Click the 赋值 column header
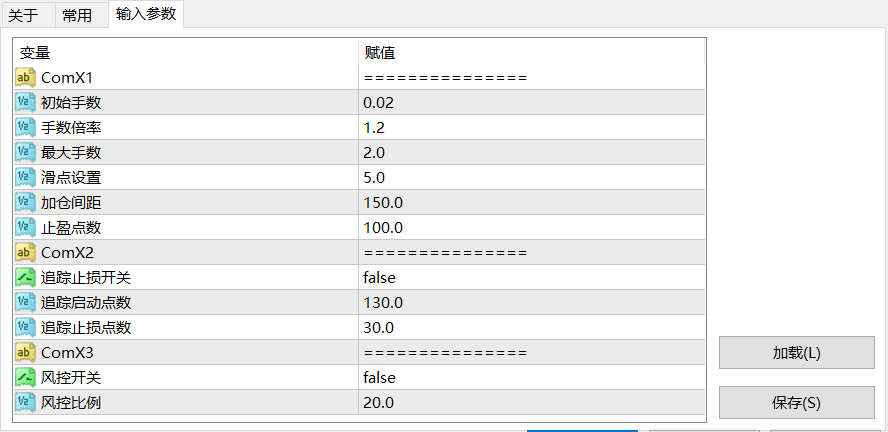This screenshot has width=888, height=432. pos(380,53)
